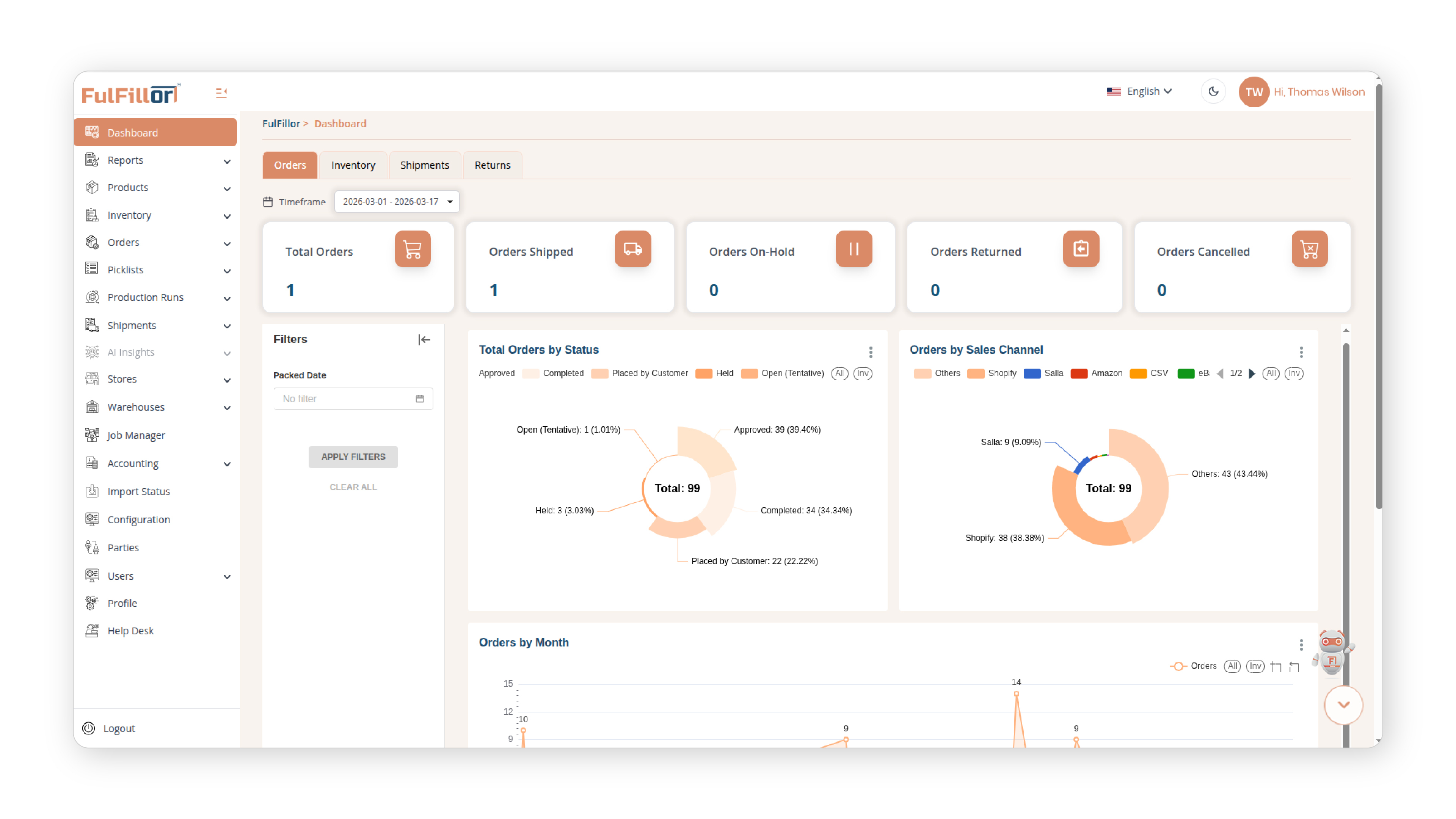Open the AI Insights section
The height and width of the screenshot is (819, 1456).
point(130,351)
